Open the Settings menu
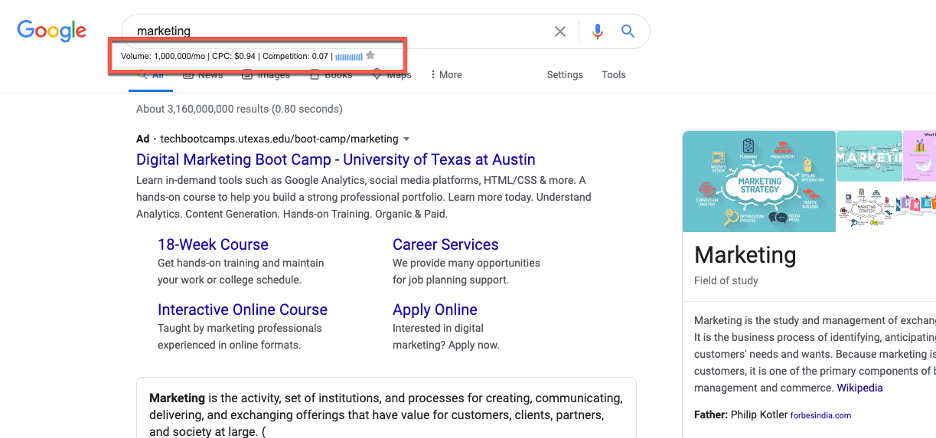This screenshot has width=936, height=438. [x=564, y=75]
